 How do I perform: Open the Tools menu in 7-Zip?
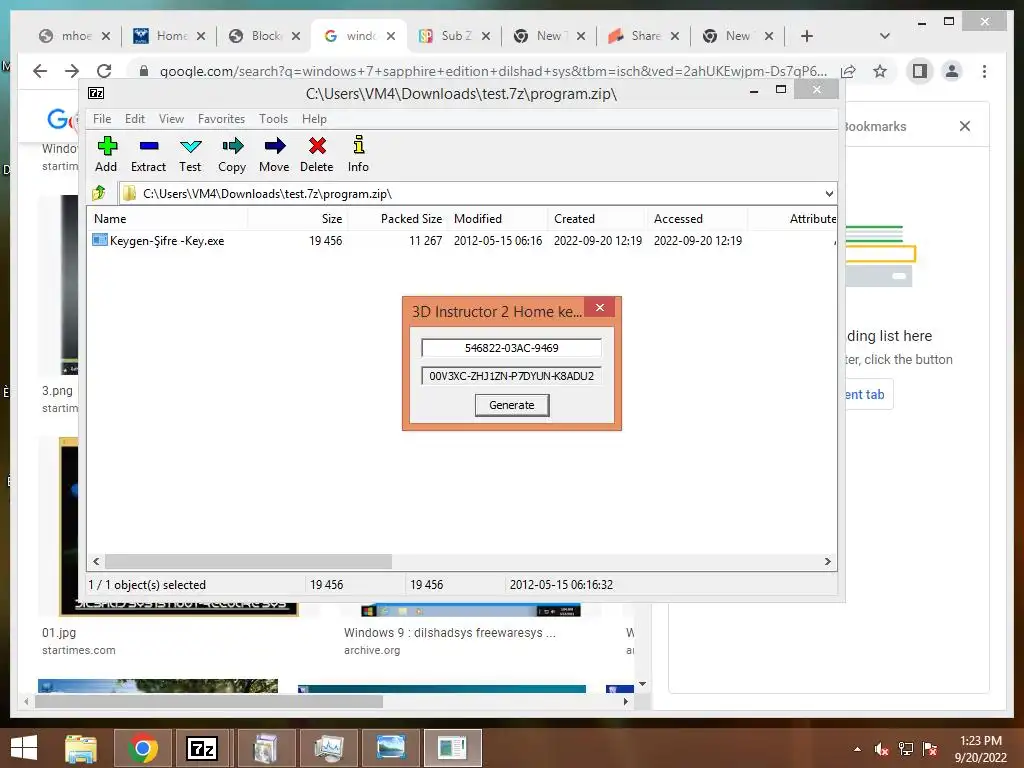pos(273,119)
